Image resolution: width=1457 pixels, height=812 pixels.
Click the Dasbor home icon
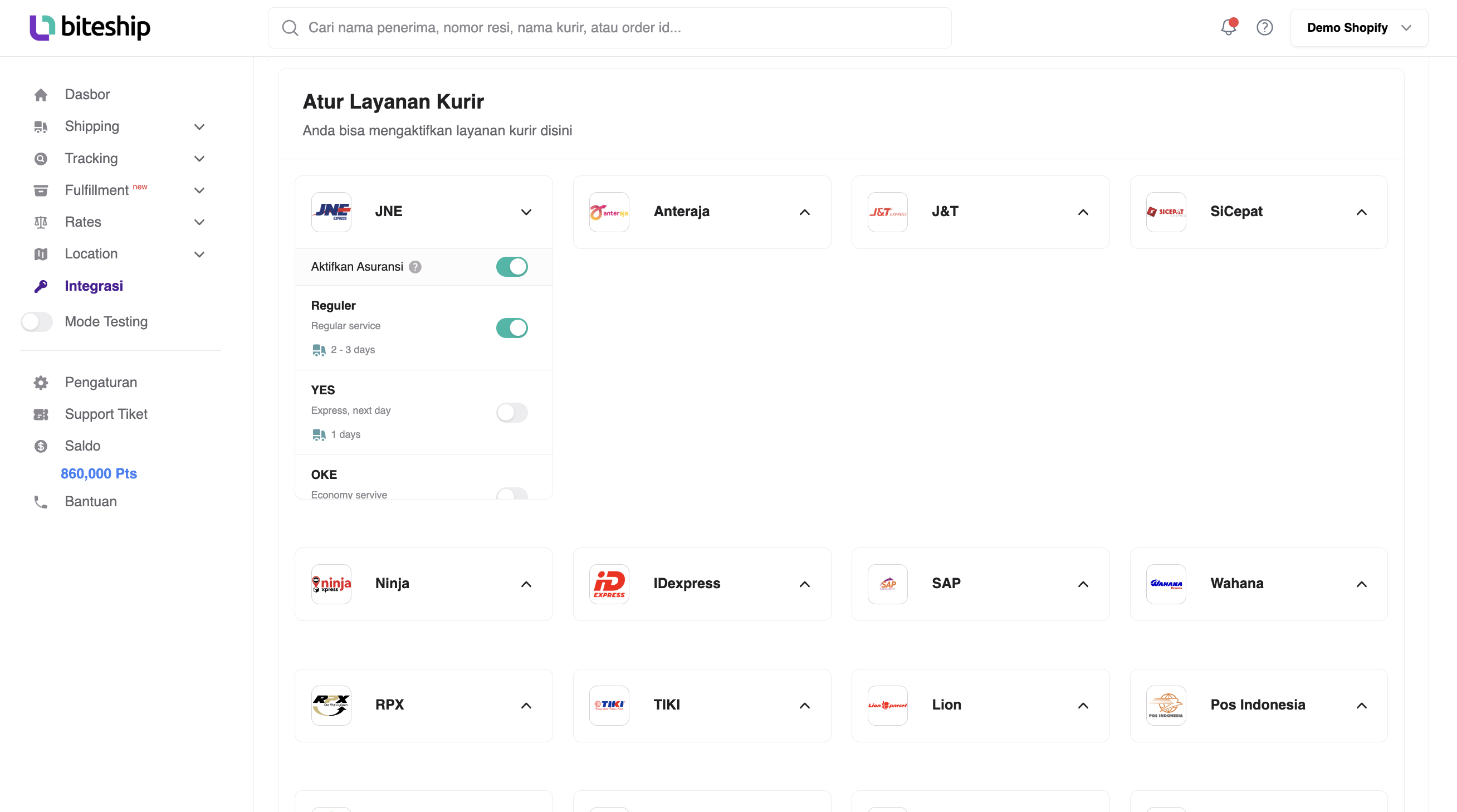41,95
